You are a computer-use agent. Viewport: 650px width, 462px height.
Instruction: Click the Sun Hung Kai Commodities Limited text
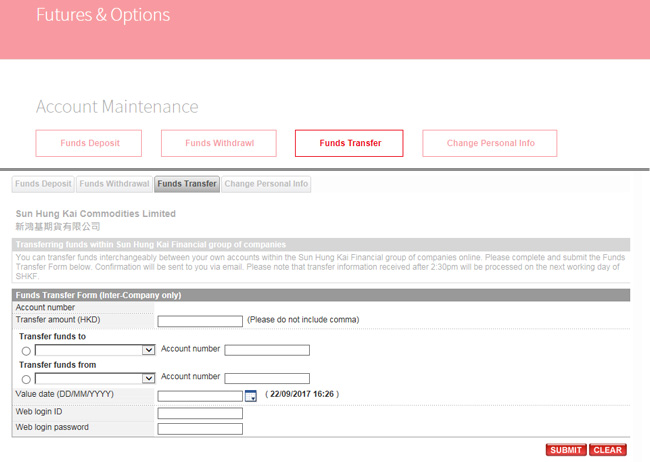[x=96, y=214]
